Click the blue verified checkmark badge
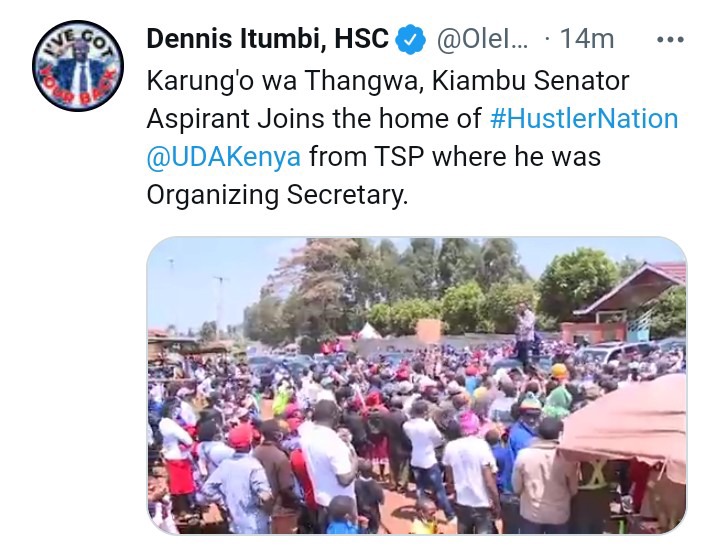This screenshot has height=549, width=720. 411,39
